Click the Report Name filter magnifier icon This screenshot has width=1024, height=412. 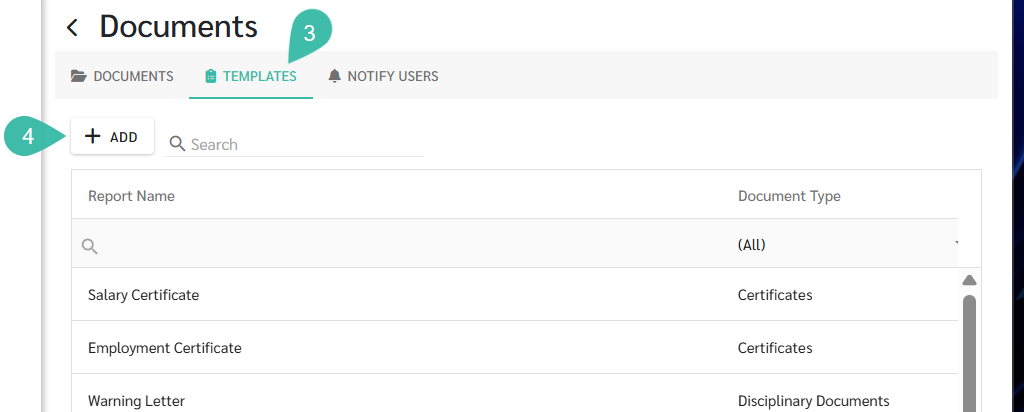pyautogui.click(x=90, y=246)
